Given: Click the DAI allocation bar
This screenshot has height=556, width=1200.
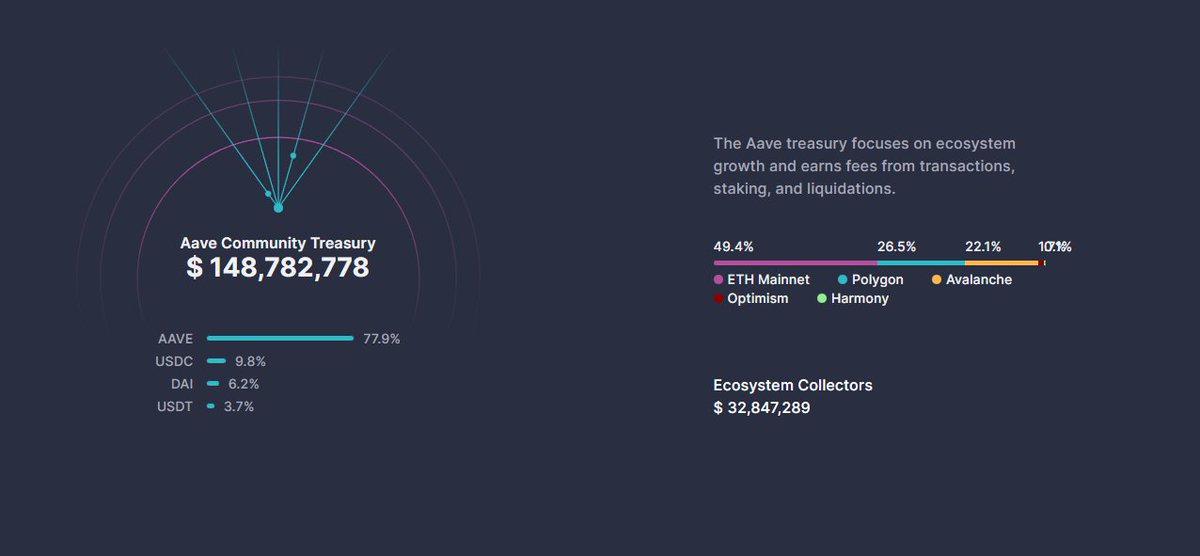Looking at the screenshot, I should point(213,384).
